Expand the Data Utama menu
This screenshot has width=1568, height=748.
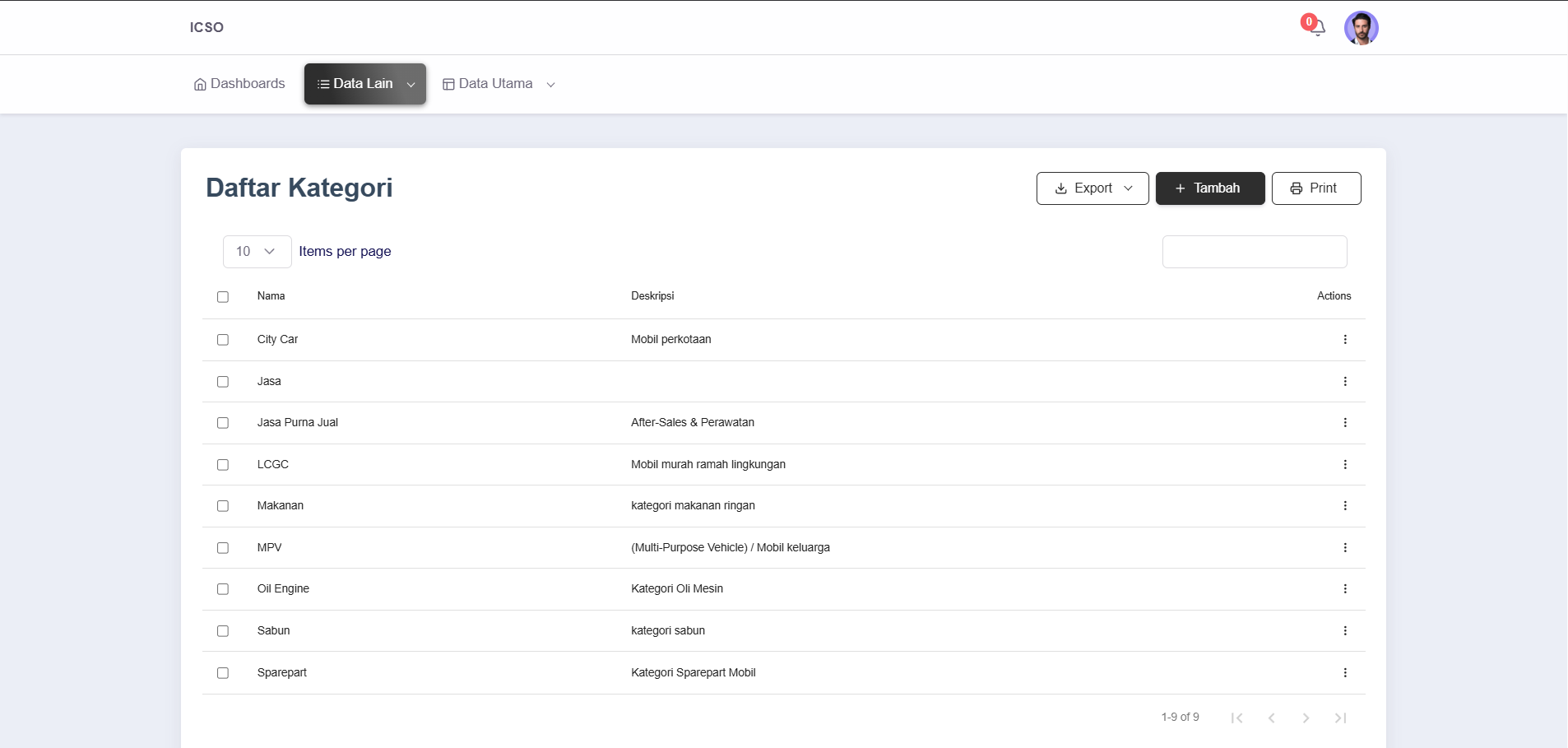click(x=499, y=84)
